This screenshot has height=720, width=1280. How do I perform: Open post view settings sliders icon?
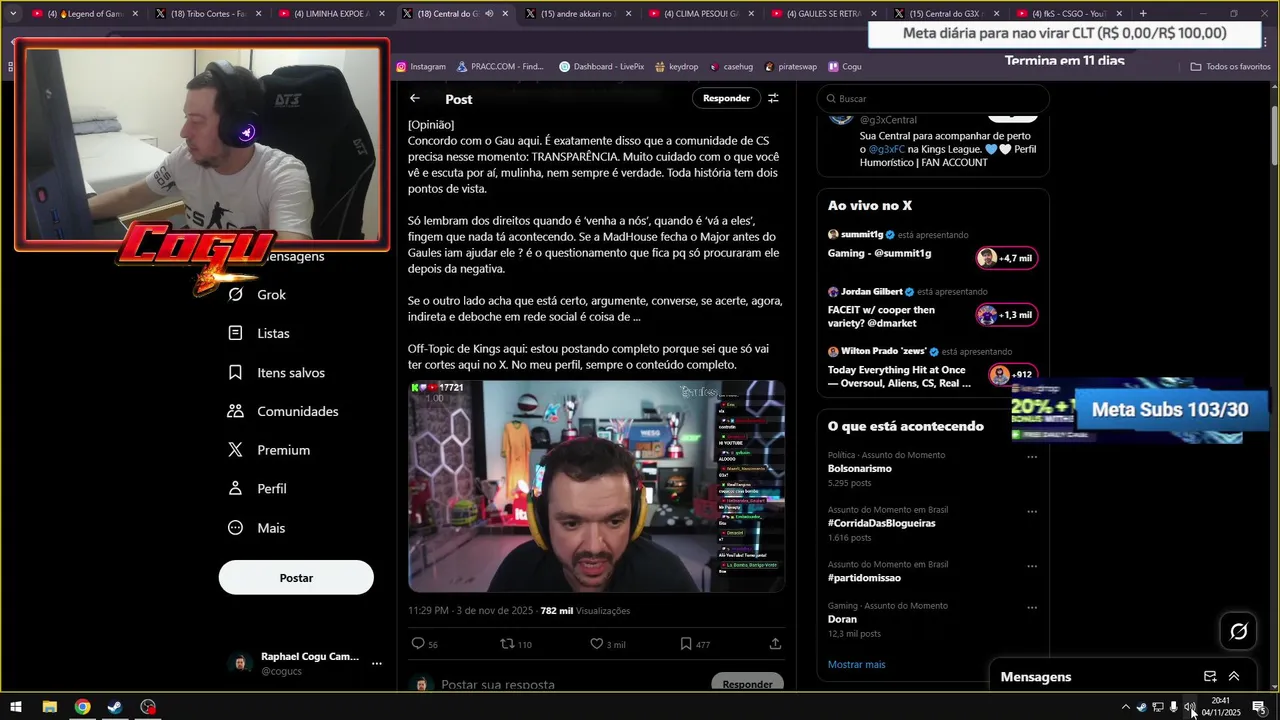(773, 98)
